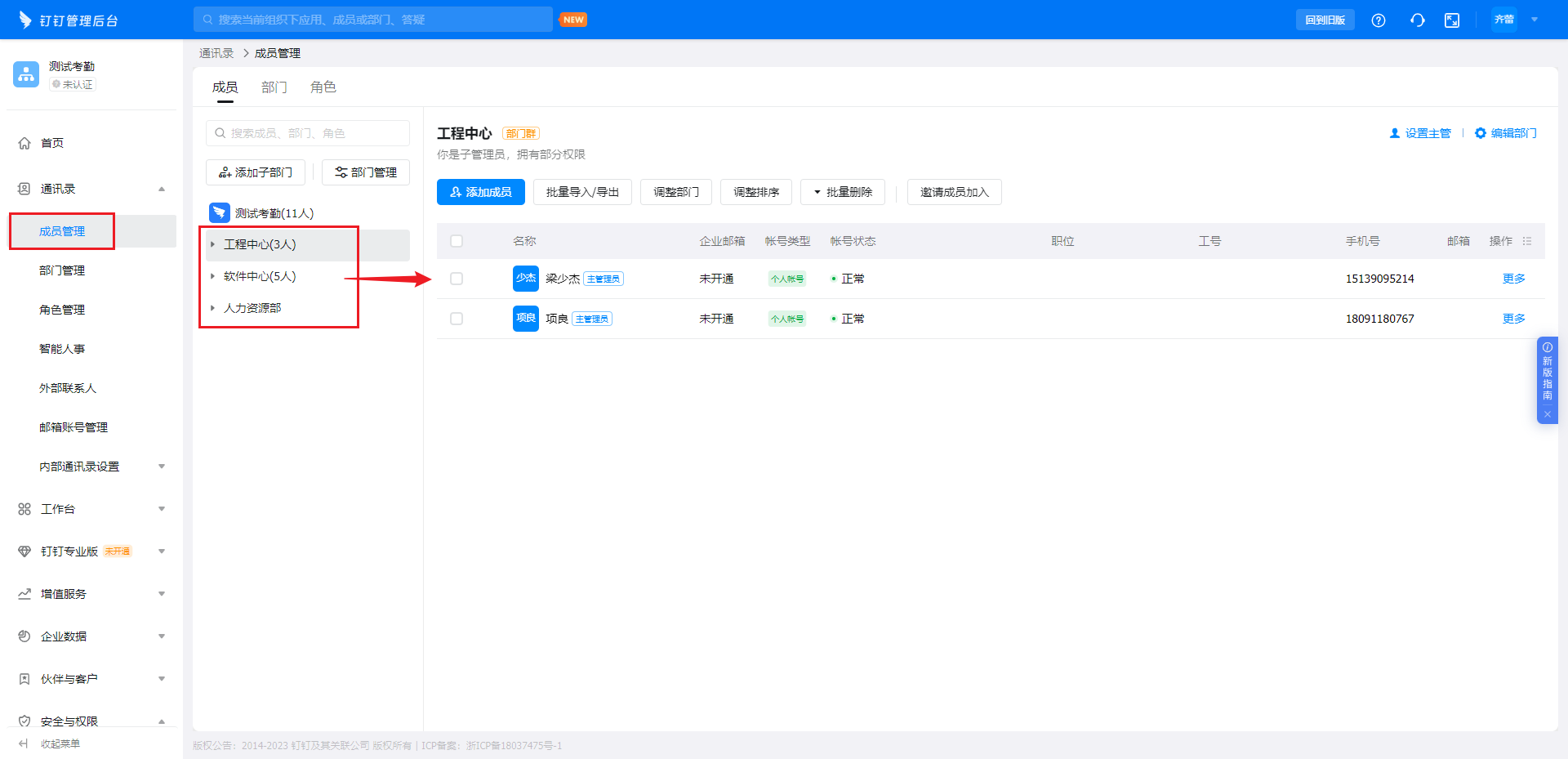Click the 添加子部门 button
This screenshot has height=759, width=1568.
point(256,172)
